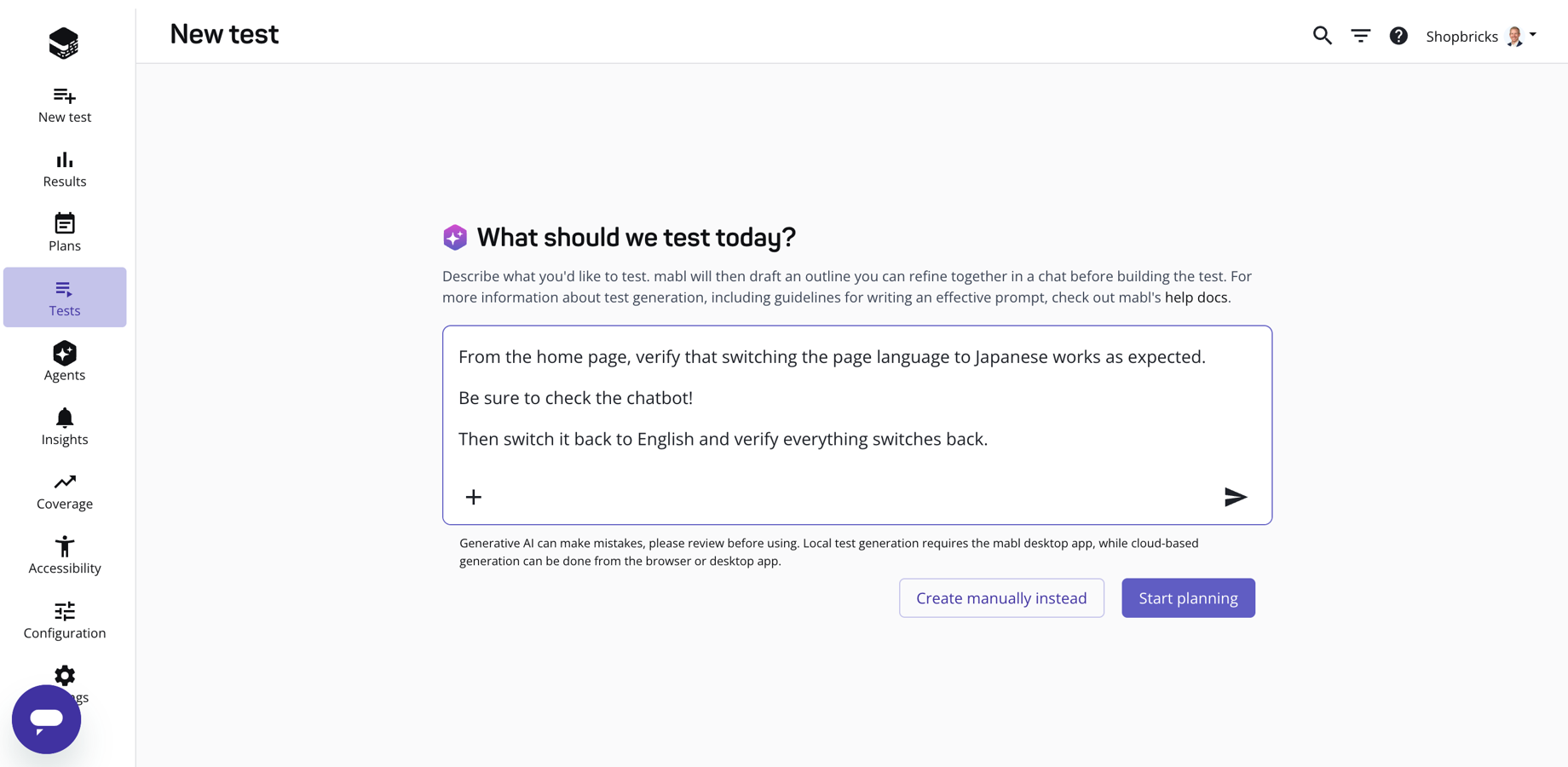
Task: Click the plus icon to attach content
Action: [474, 497]
